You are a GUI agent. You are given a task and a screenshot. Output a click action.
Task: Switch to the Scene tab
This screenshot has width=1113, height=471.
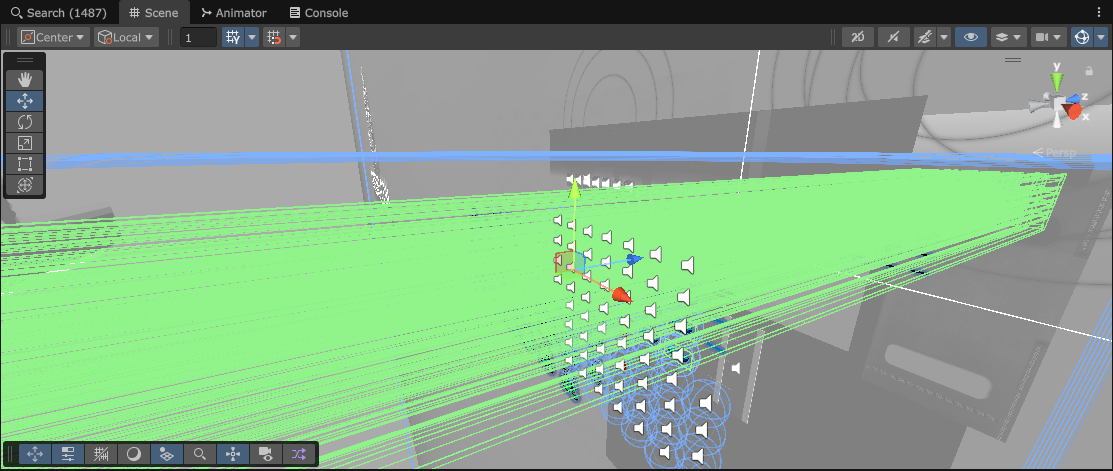[x=154, y=13]
